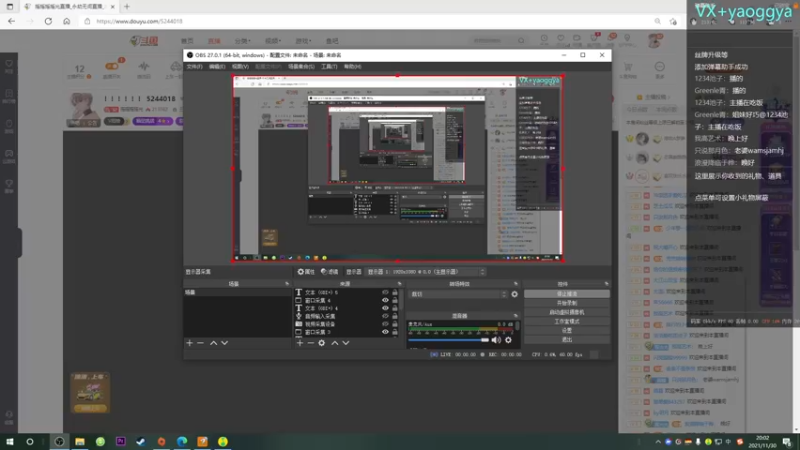Refresh the browser page
This screenshot has height=450, width=800.
[48, 21]
